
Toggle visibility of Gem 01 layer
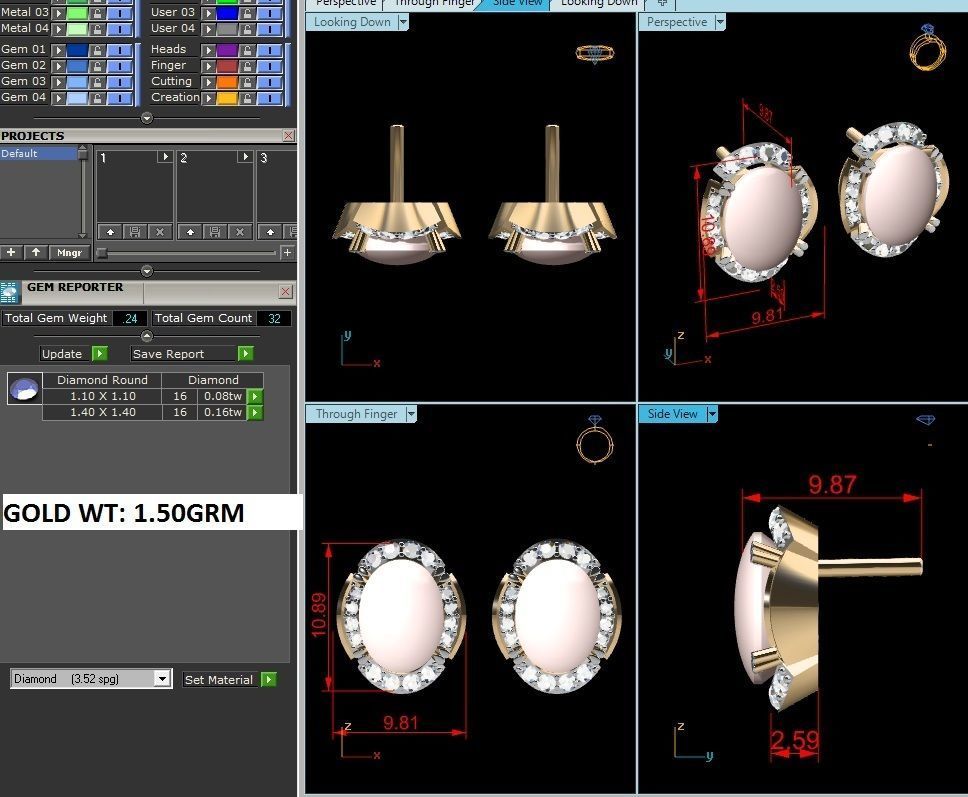coord(120,49)
